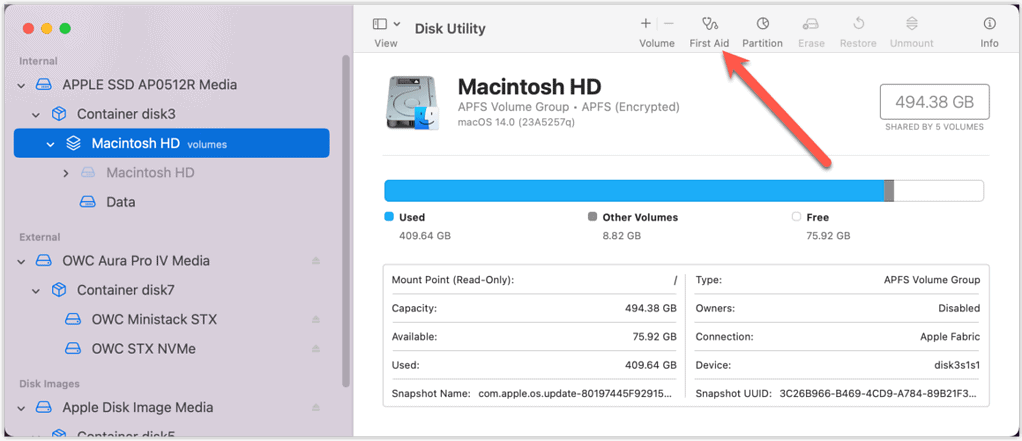Click the blue Used storage bar segment
1022x441 pixels.
click(x=633, y=191)
